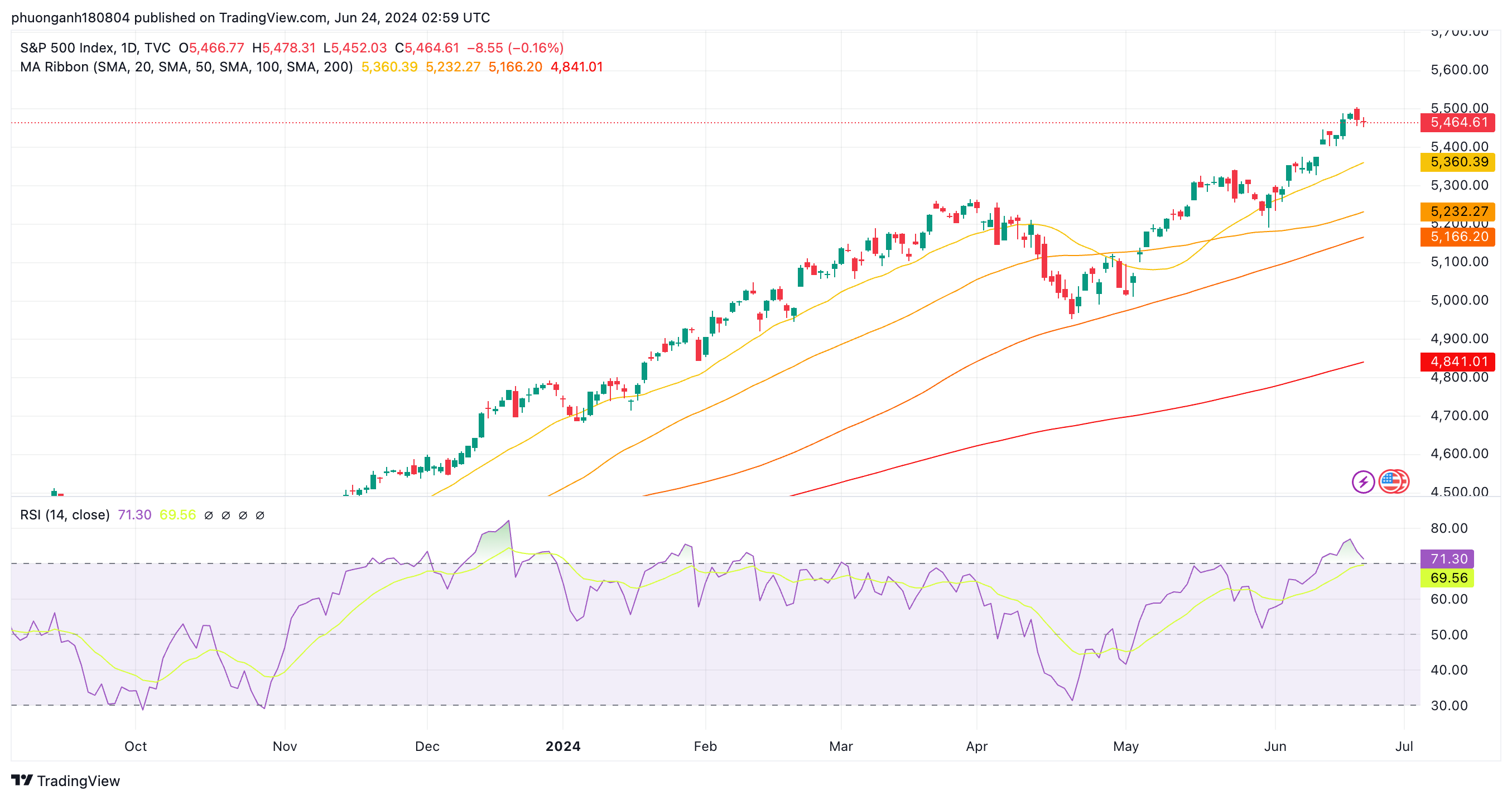Click the open price value 5,466.77
The image size is (1512, 800).
tap(216, 47)
